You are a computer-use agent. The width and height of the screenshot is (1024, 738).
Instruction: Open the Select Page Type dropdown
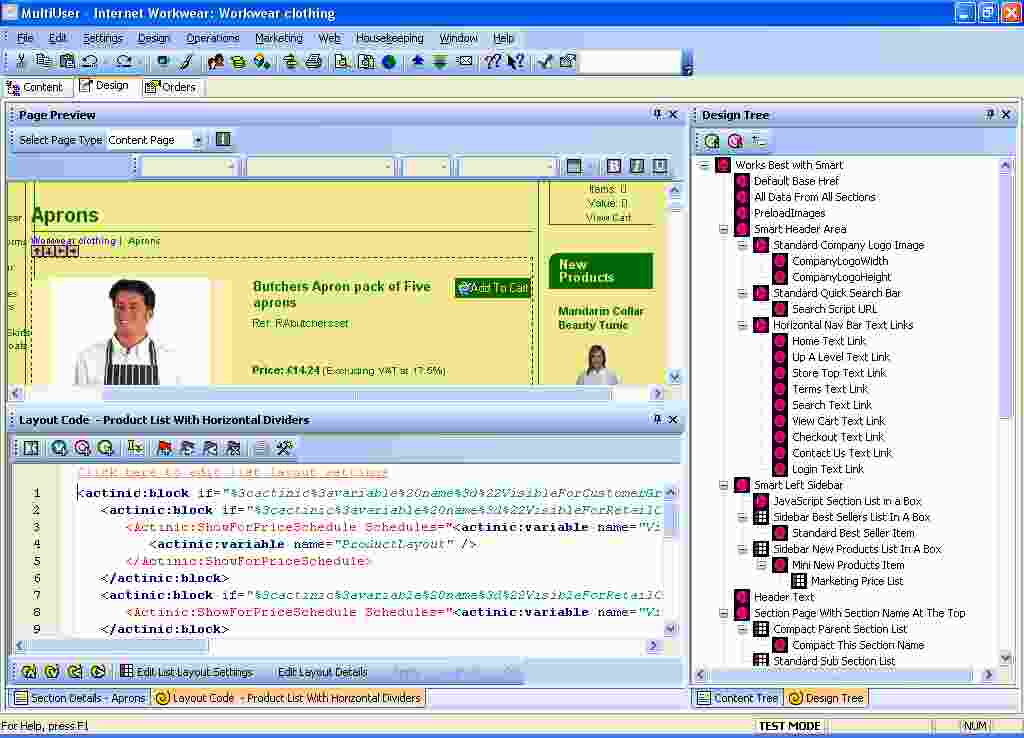[197, 140]
